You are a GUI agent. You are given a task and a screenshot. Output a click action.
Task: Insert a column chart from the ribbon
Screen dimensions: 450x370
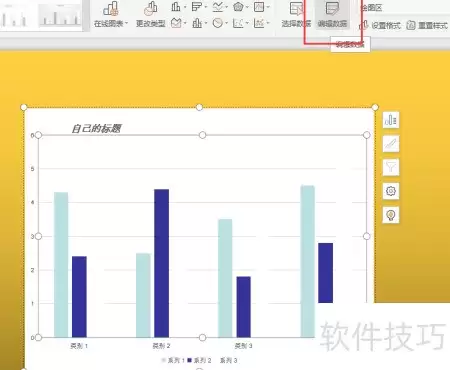(x=176, y=6)
